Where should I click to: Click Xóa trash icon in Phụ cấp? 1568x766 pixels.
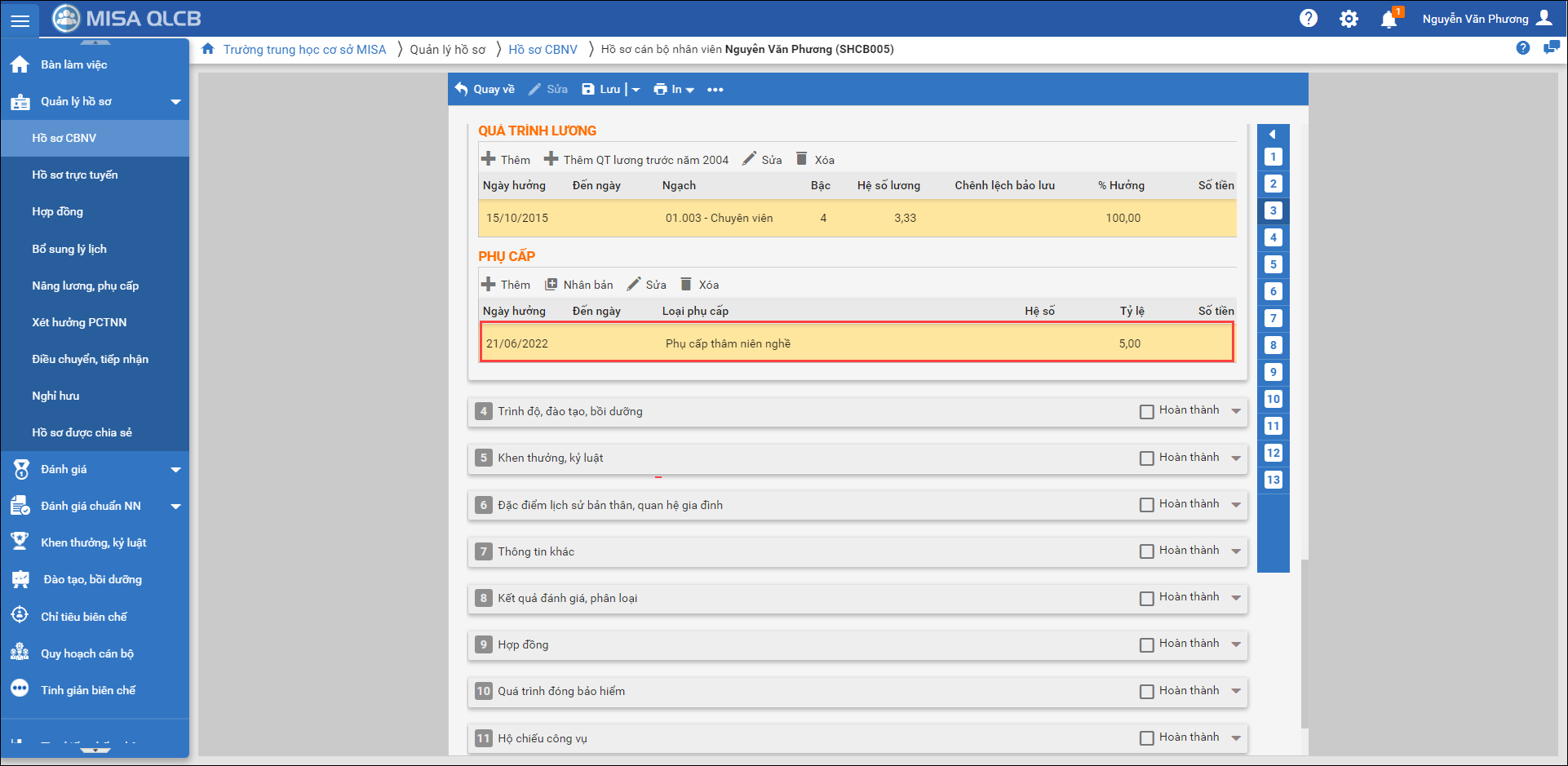[x=686, y=284]
